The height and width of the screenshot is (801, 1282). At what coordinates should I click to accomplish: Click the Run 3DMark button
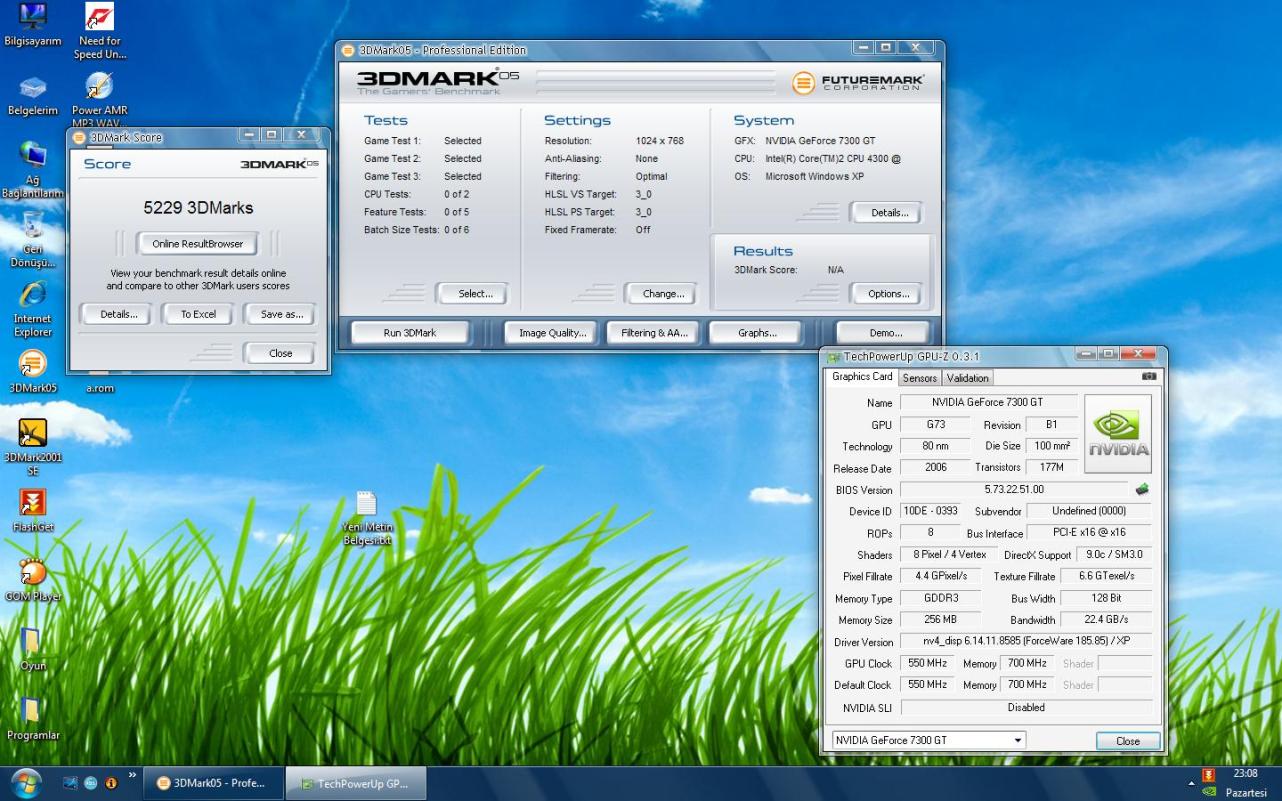[410, 333]
